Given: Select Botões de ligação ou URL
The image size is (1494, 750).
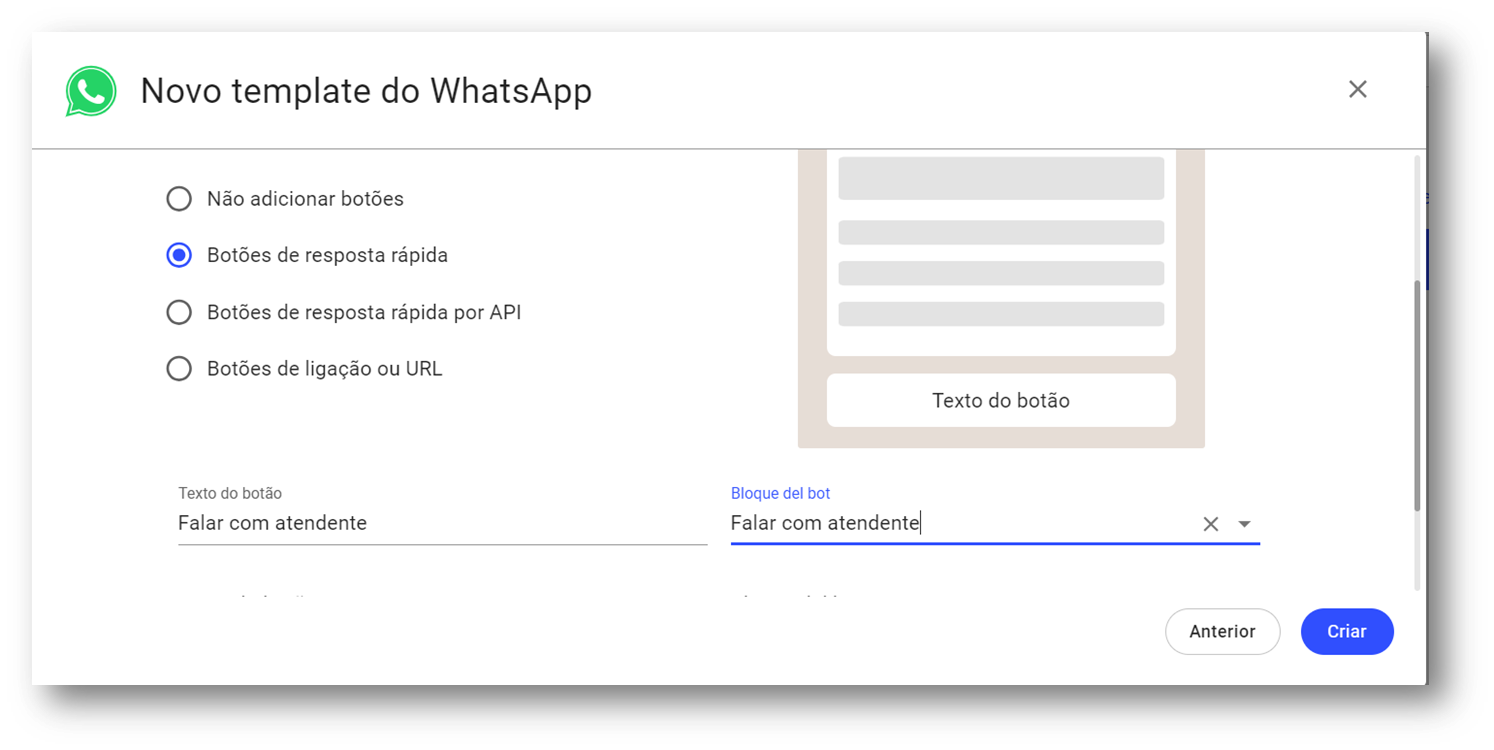Looking at the screenshot, I should click(x=179, y=369).
